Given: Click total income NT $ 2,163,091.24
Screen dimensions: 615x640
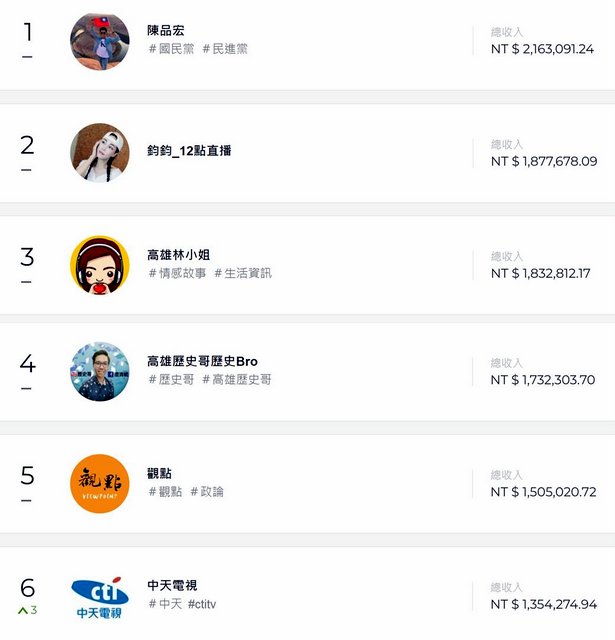Looking at the screenshot, I should (x=542, y=49).
